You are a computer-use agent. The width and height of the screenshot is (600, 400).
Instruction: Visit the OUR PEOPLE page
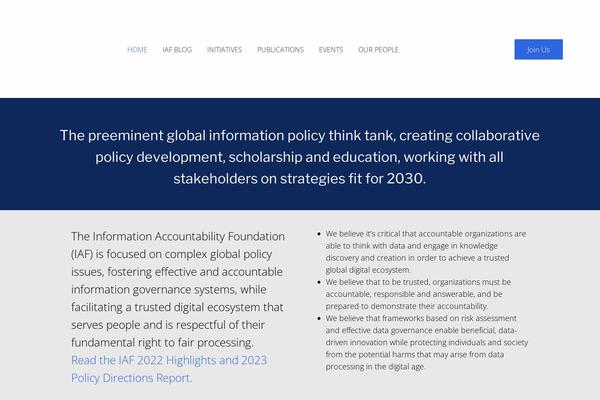coord(378,50)
